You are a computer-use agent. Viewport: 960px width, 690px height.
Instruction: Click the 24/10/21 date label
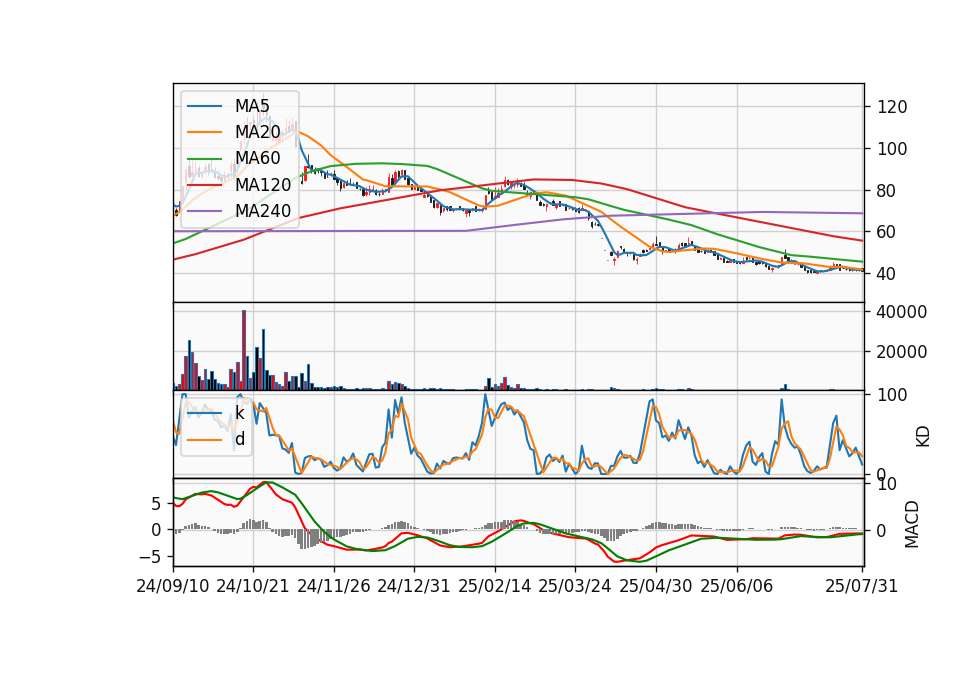click(253, 586)
